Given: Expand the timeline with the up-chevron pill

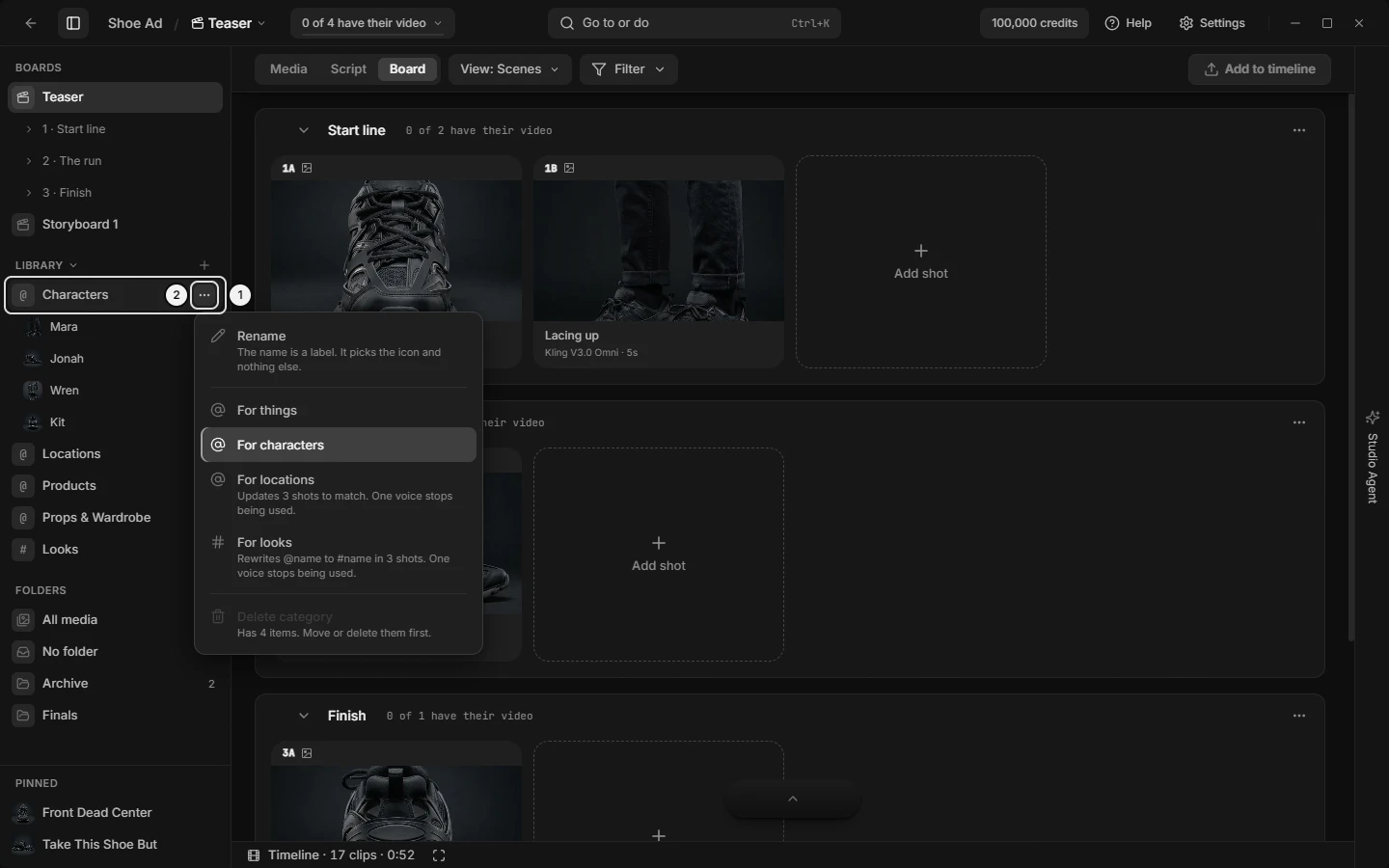Looking at the screenshot, I should coord(793,800).
